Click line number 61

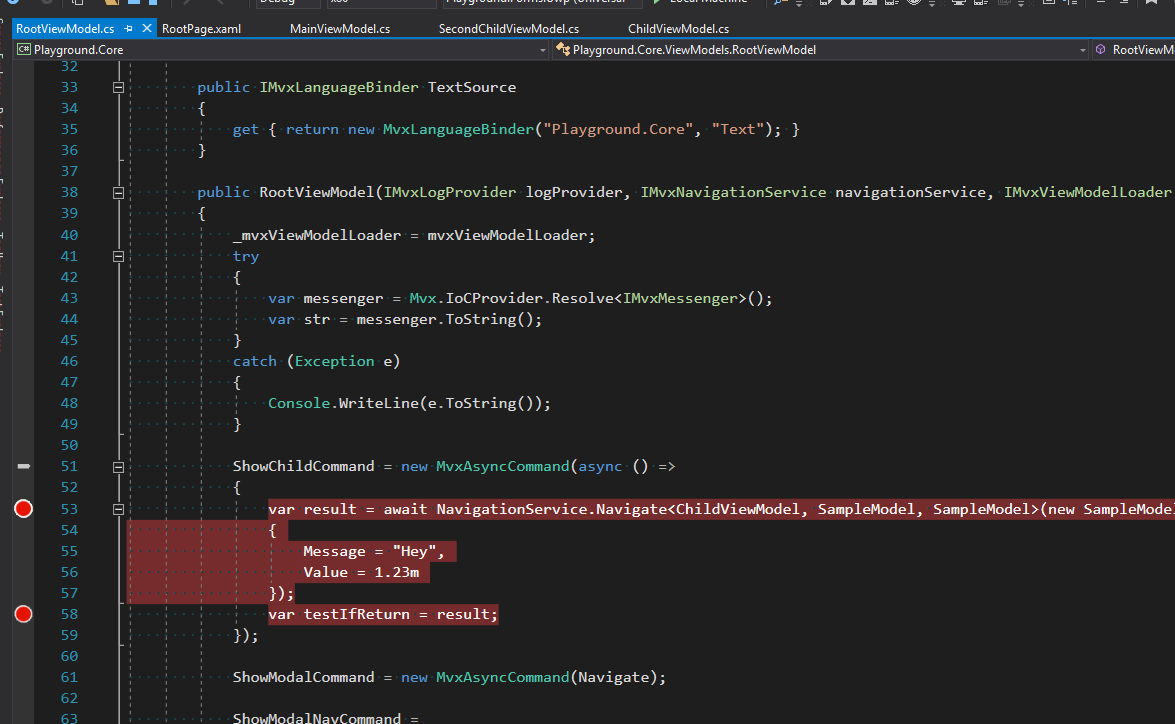(69, 677)
